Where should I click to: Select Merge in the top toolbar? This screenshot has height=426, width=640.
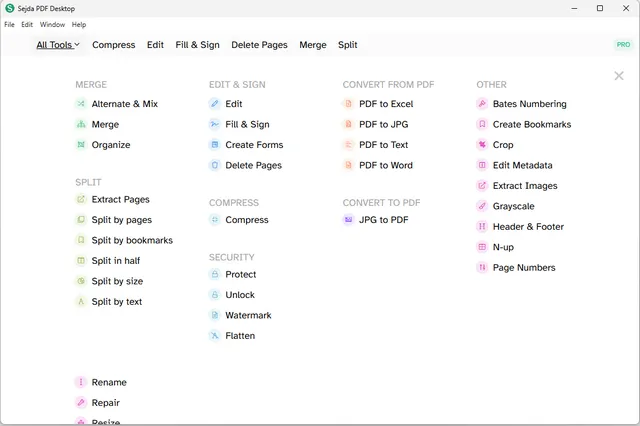(x=313, y=45)
